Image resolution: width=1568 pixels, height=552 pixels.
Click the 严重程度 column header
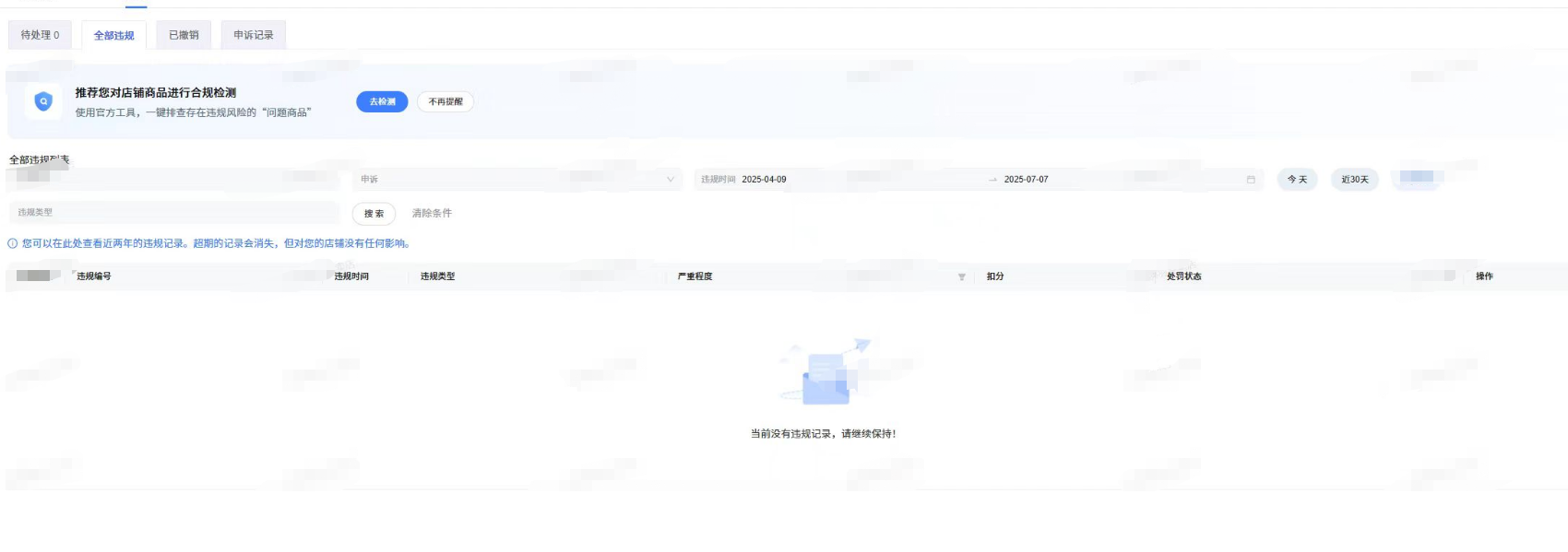click(695, 276)
